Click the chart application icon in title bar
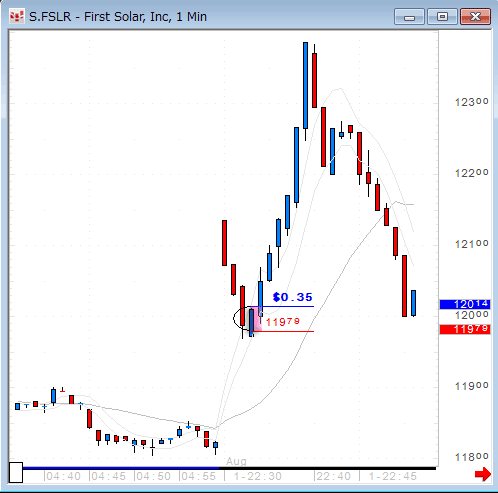 17,16
